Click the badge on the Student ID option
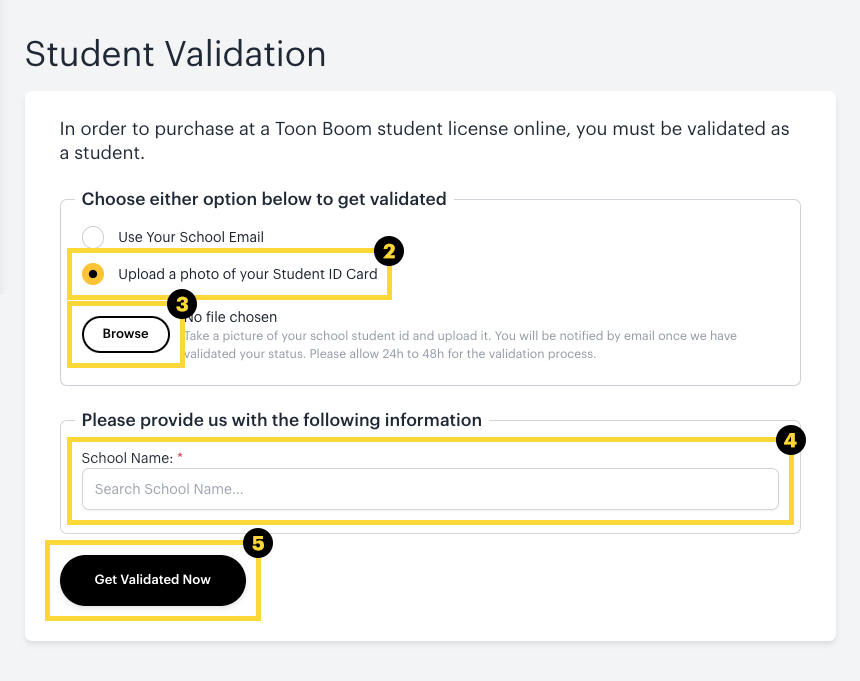860x681 pixels. (x=388, y=251)
